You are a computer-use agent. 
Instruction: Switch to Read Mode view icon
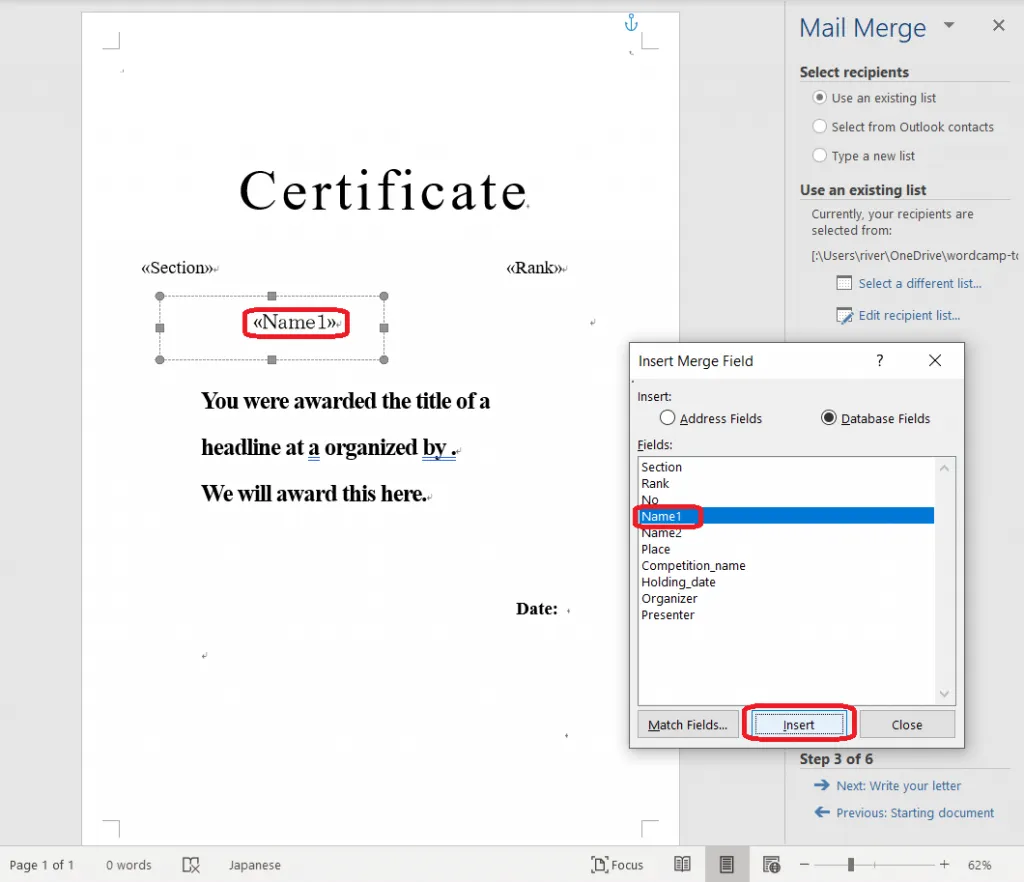point(682,865)
